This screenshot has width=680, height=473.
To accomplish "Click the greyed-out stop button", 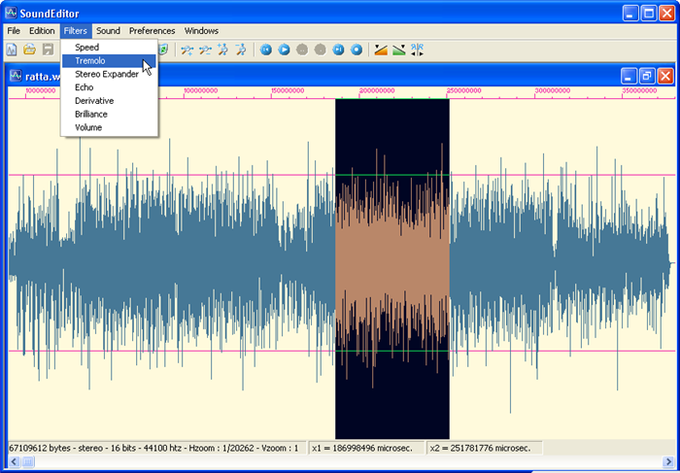I will (x=320, y=50).
